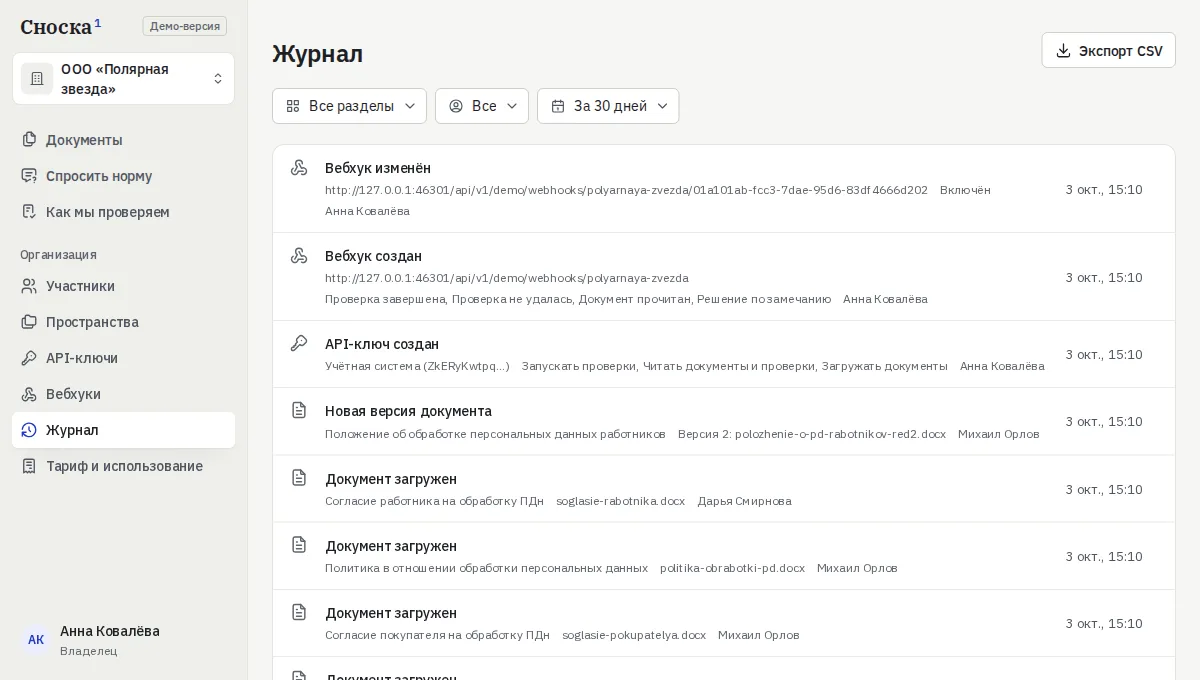Click the Экспорт CSV button
This screenshot has height=680, width=1200.
(x=1108, y=50)
